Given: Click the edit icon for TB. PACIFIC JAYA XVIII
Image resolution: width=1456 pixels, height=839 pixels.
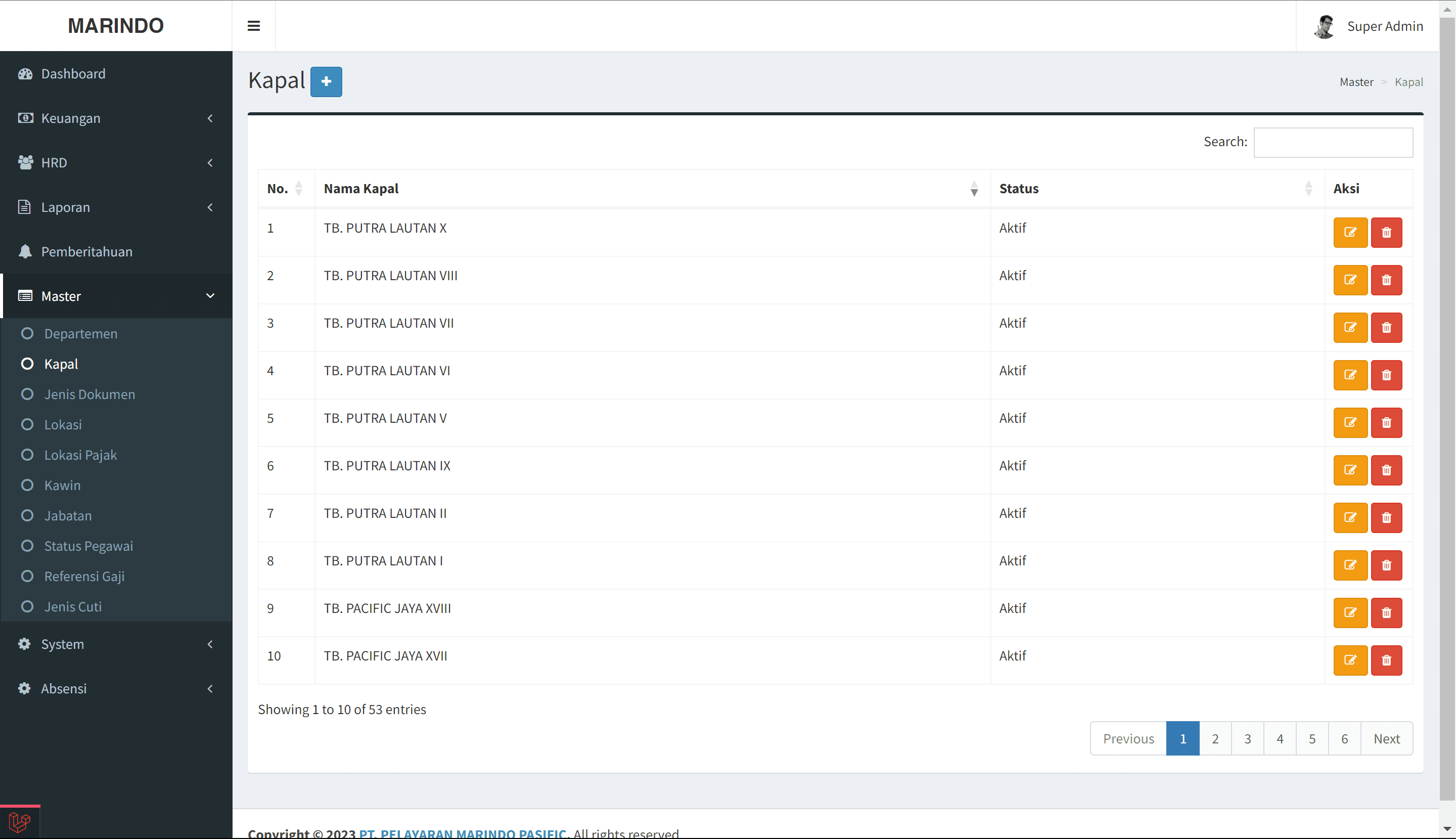Looking at the screenshot, I should pos(1349,612).
